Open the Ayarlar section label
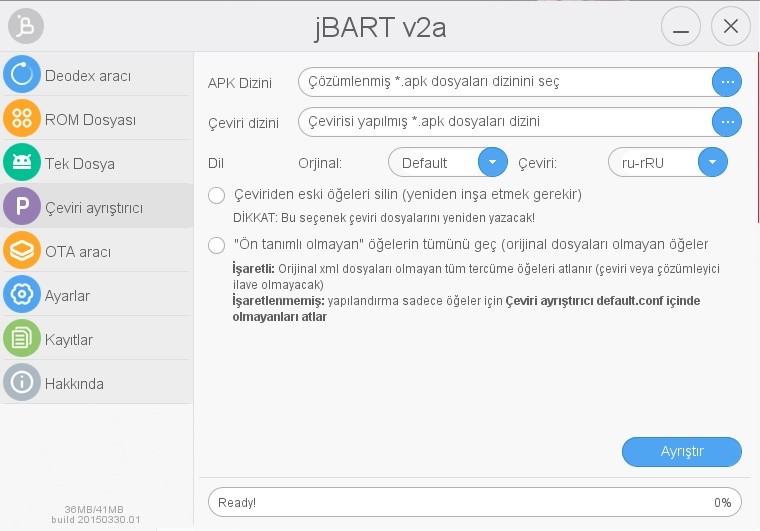Image resolution: width=760 pixels, height=531 pixels. (x=67, y=296)
